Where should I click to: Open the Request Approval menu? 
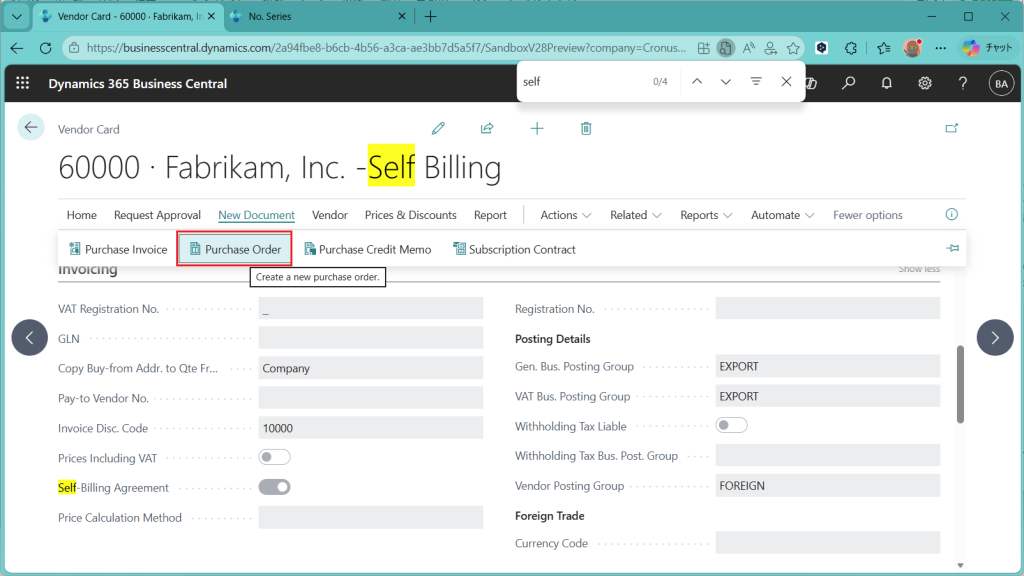157,215
